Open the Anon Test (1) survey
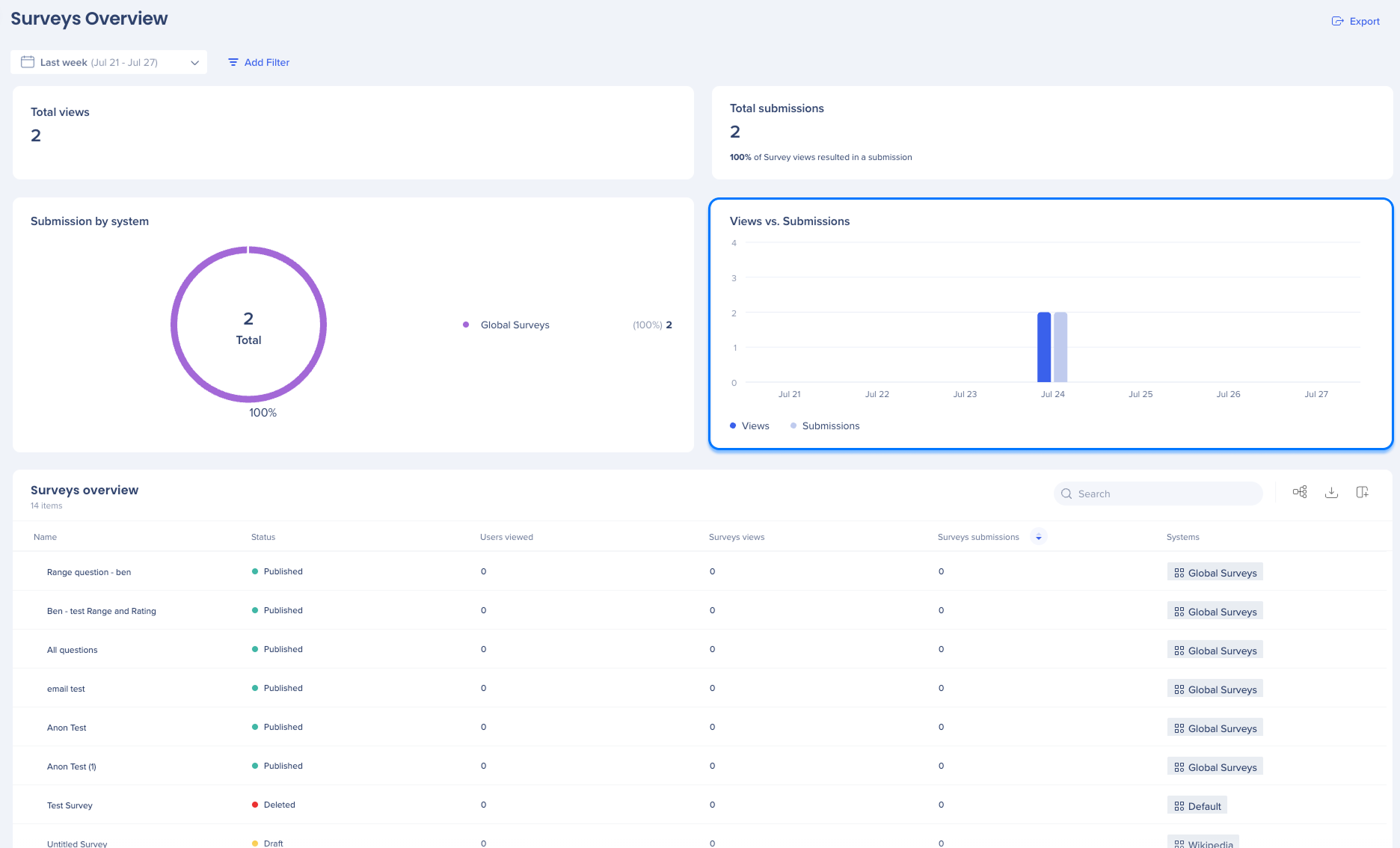The height and width of the screenshot is (848, 1400). point(72,766)
